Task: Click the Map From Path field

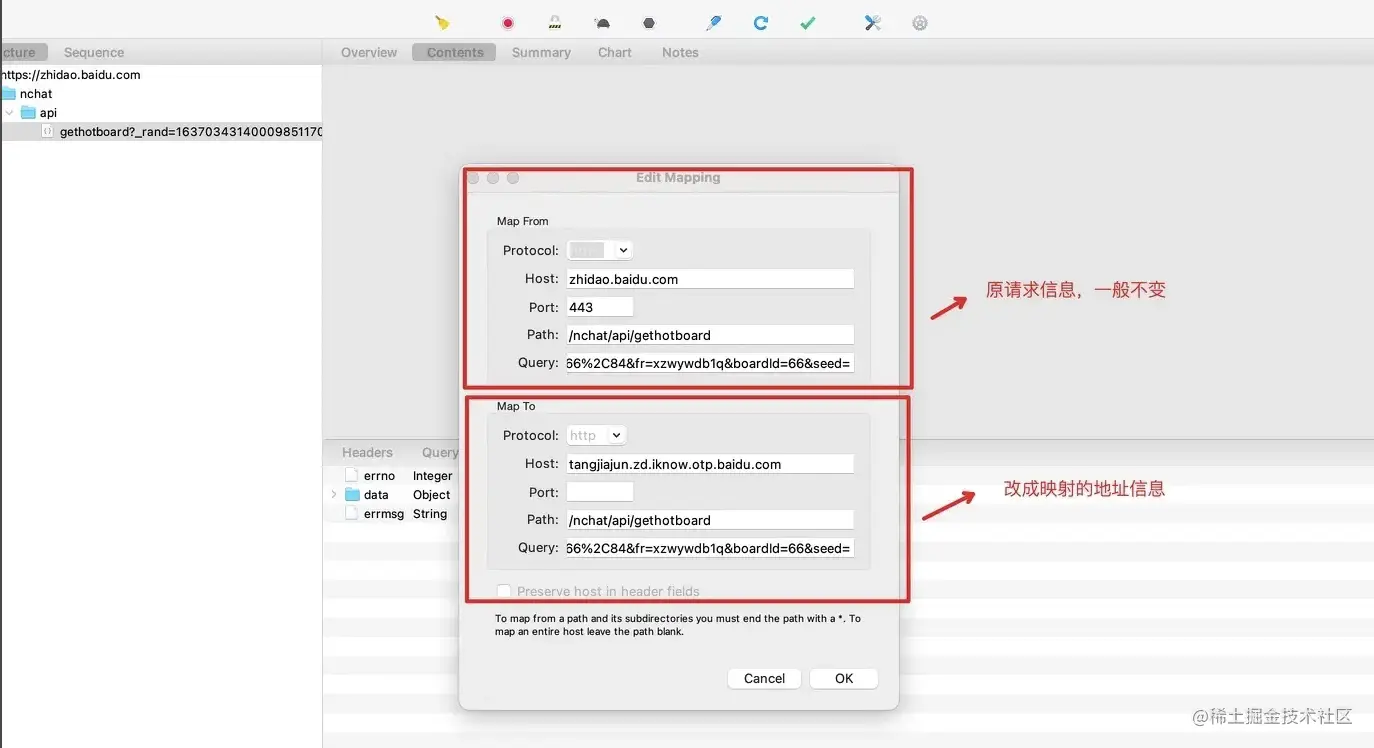Action: click(710, 335)
